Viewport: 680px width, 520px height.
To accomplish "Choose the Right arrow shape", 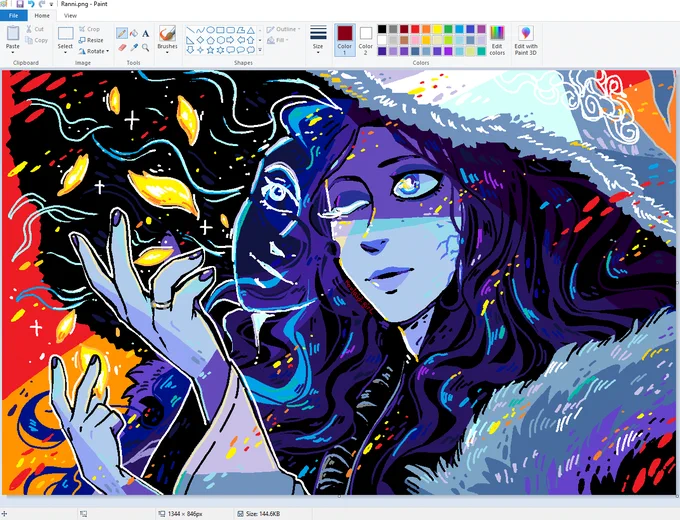I will (x=230, y=40).
